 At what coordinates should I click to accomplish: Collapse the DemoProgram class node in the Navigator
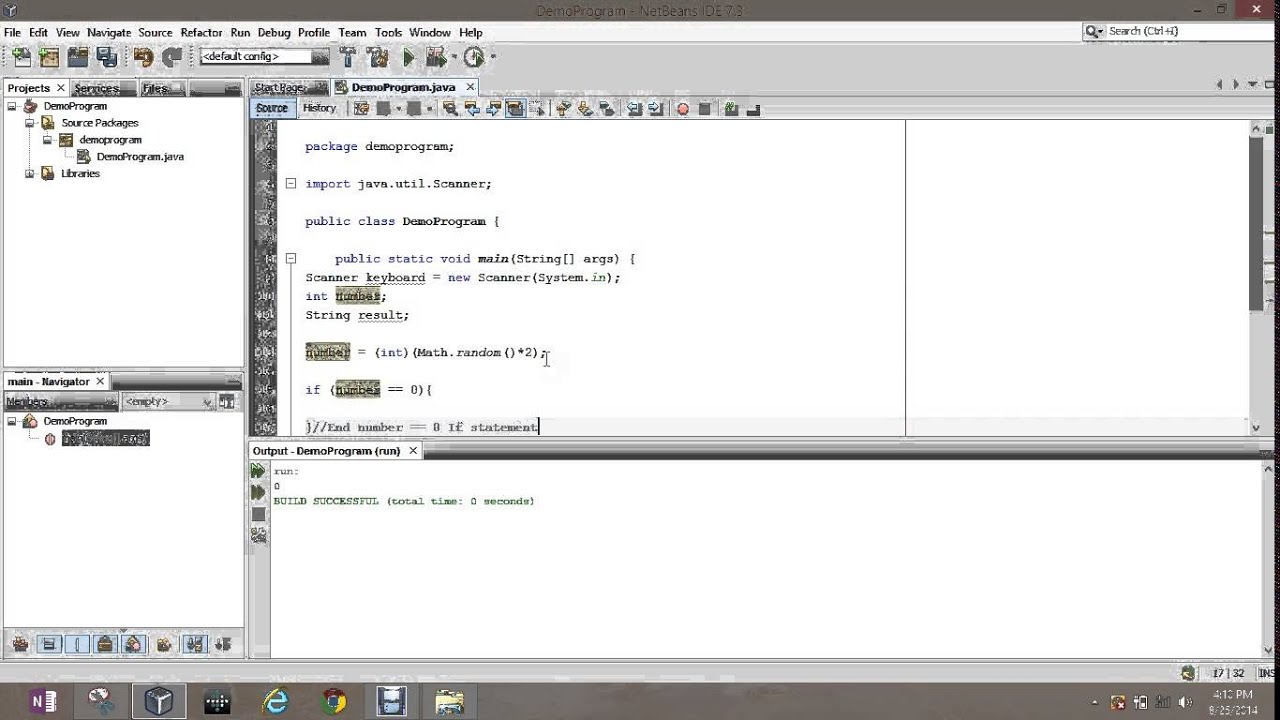click(x=12, y=421)
